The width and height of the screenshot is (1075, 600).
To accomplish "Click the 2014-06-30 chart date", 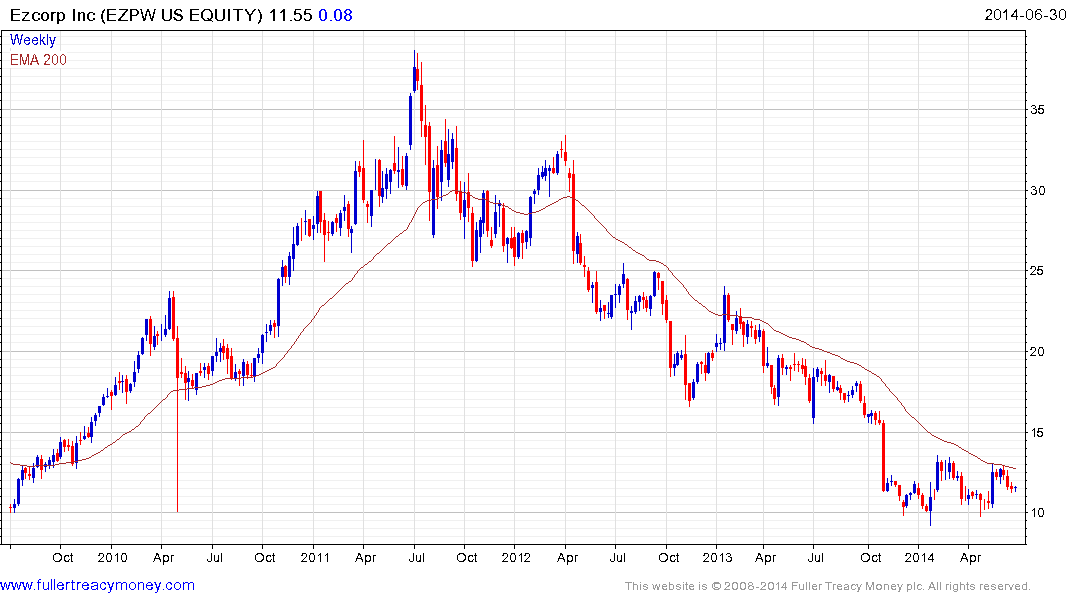I will point(1025,15).
